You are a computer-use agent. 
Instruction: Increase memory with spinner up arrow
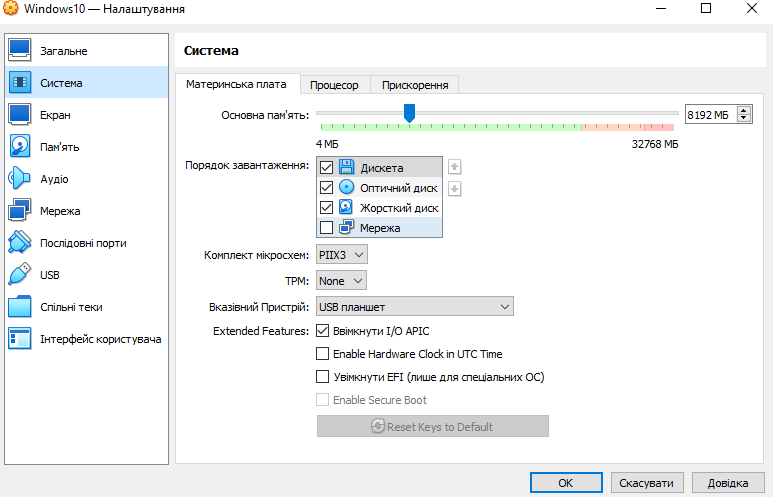pyautogui.click(x=744, y=110)
